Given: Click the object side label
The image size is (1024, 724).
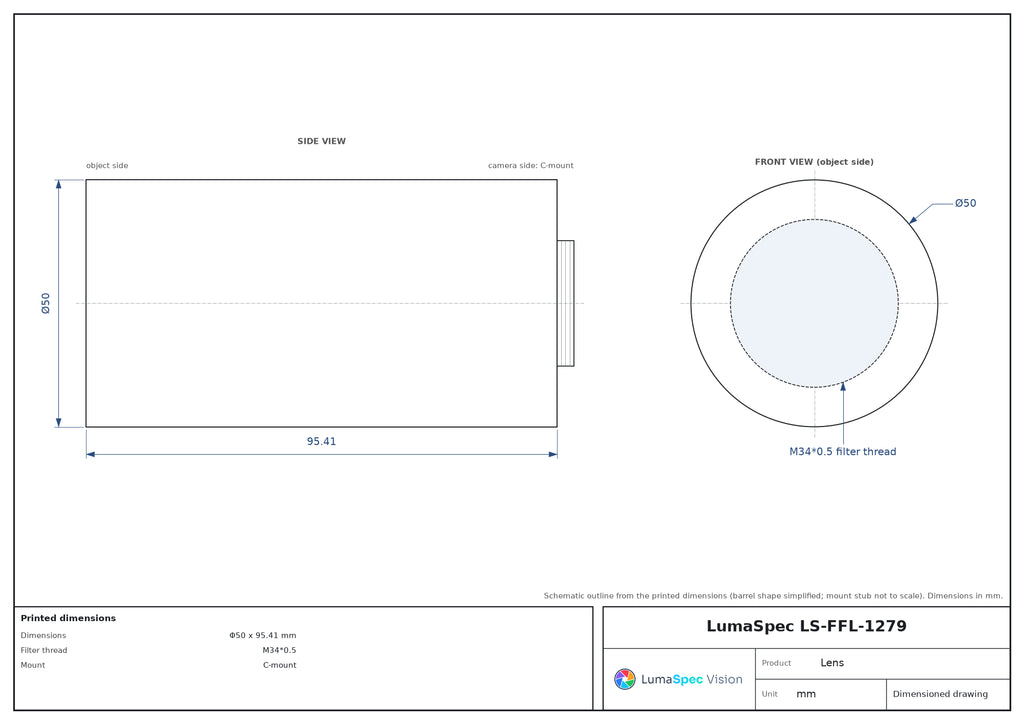Looking at the screenshot, I should (107, 166).
